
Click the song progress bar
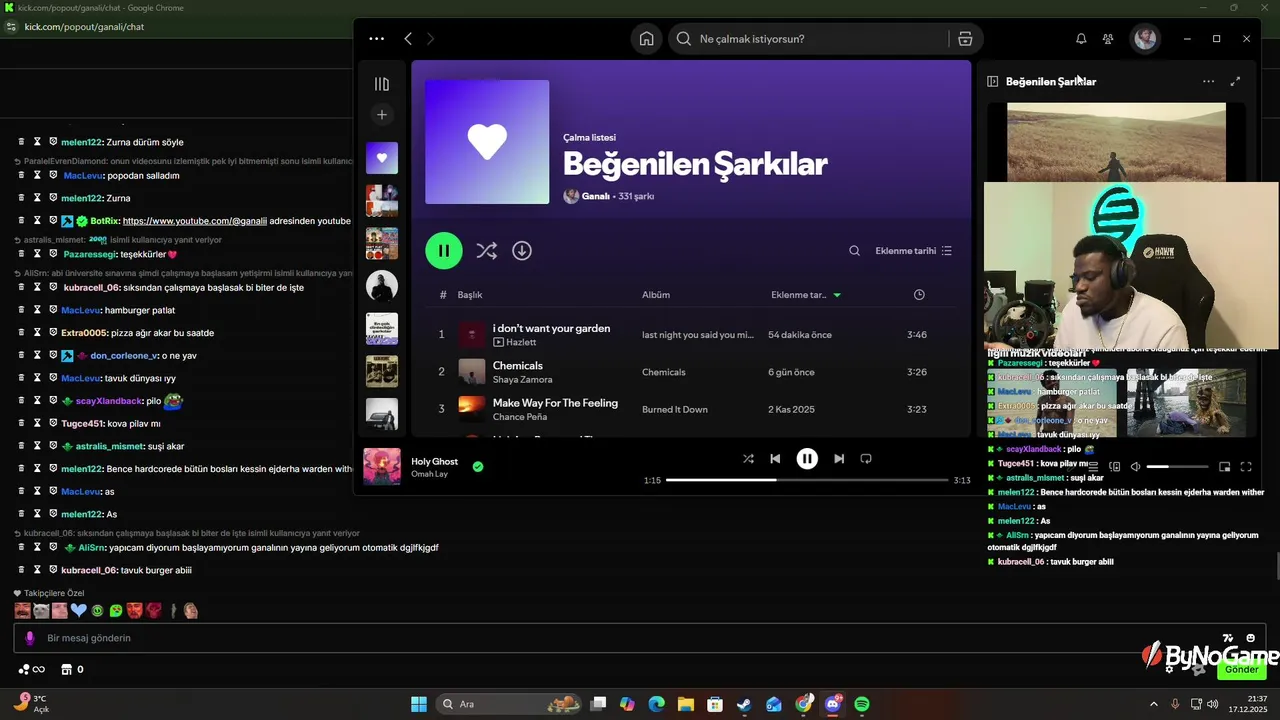tap(807, 480)
